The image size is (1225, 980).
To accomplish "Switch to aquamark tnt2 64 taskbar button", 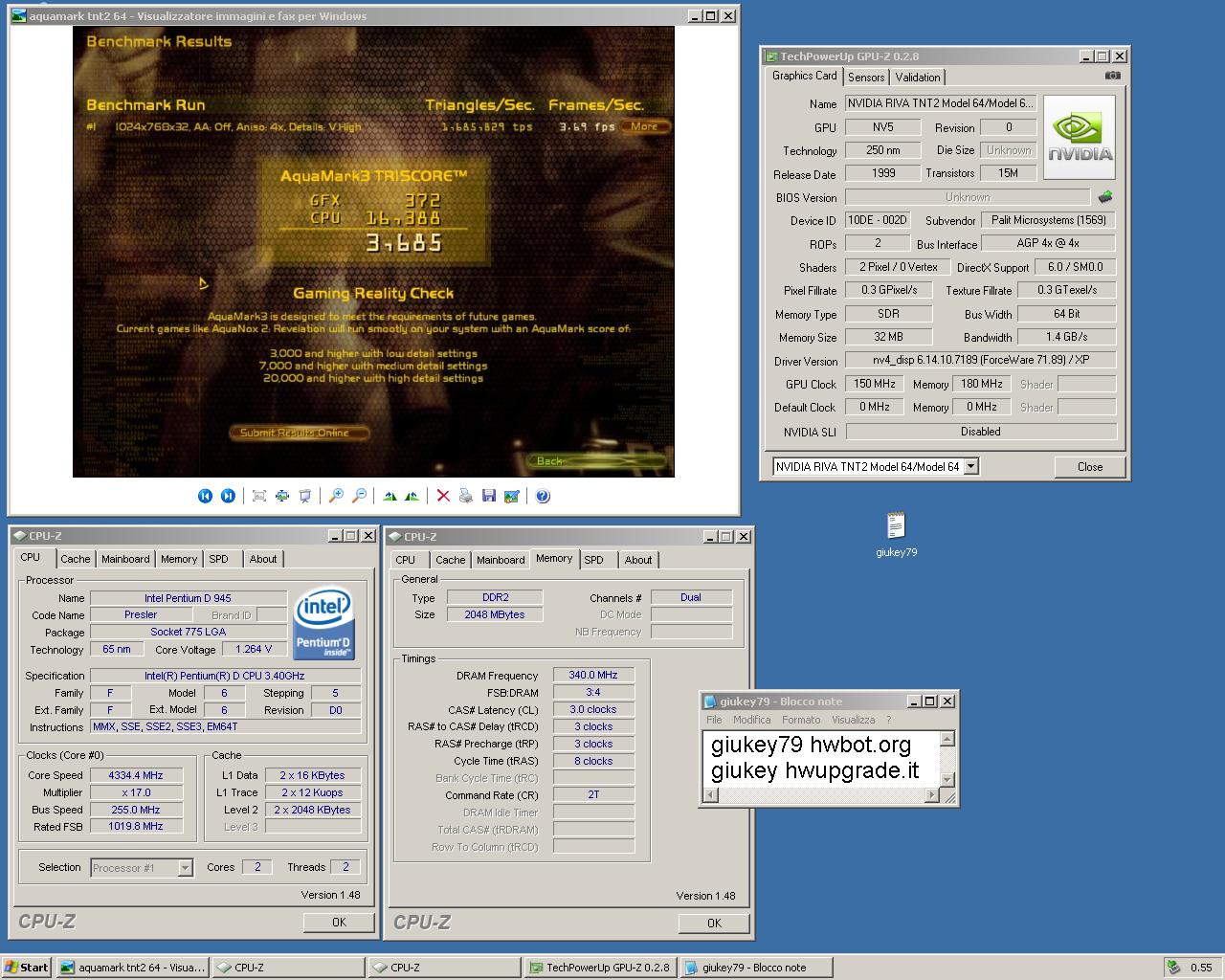I will tap(132, 968).
